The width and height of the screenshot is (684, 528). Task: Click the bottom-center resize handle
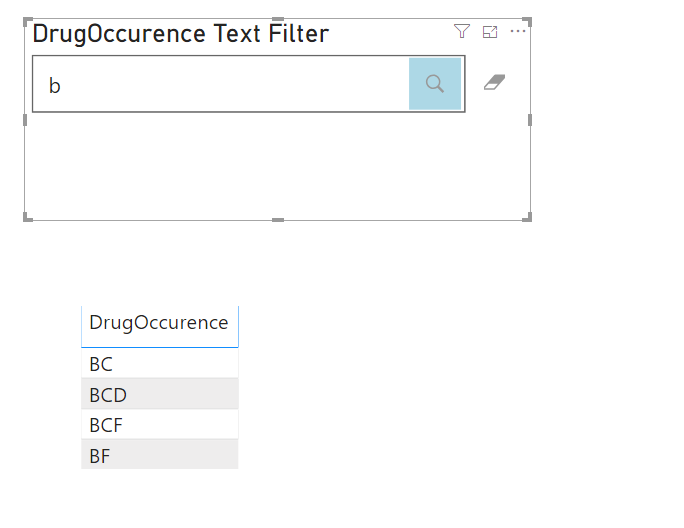point(278,219)
